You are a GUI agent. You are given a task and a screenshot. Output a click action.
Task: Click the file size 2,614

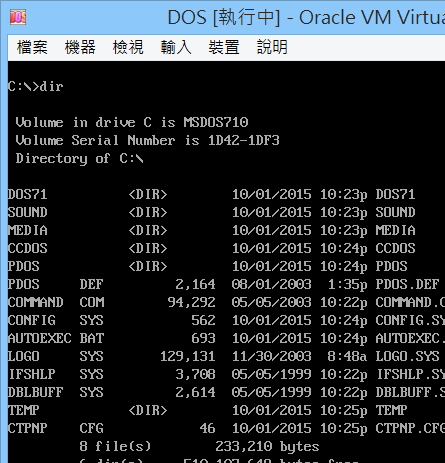[195, 392]
